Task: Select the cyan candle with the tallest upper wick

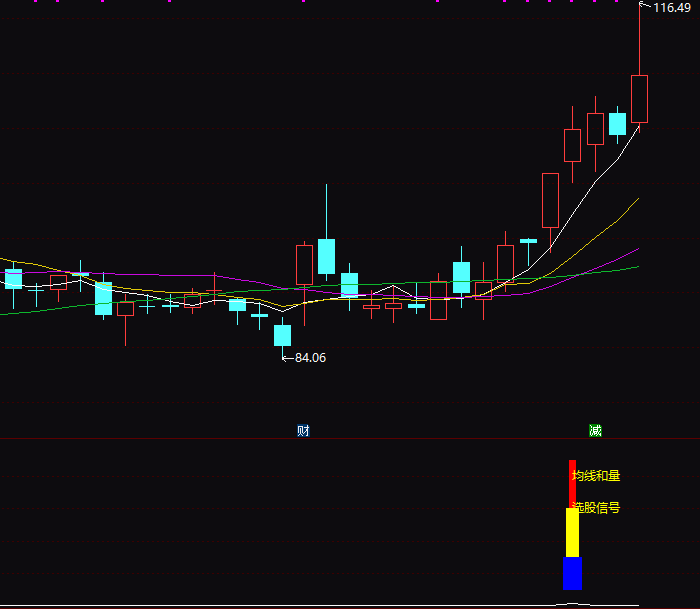Action: coord(326,256)
